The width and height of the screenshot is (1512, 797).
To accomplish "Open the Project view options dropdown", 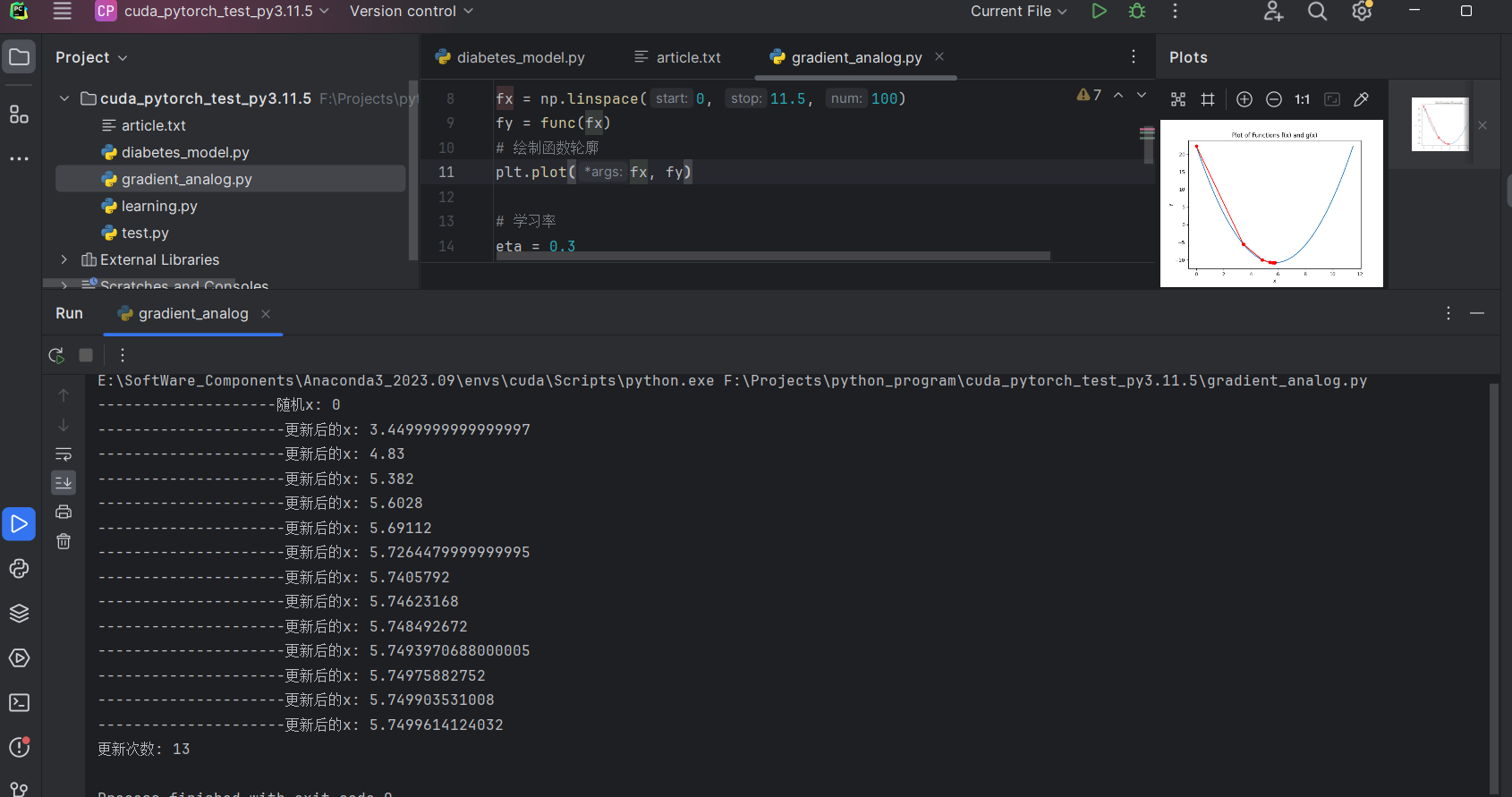I will tap(91, 57).
